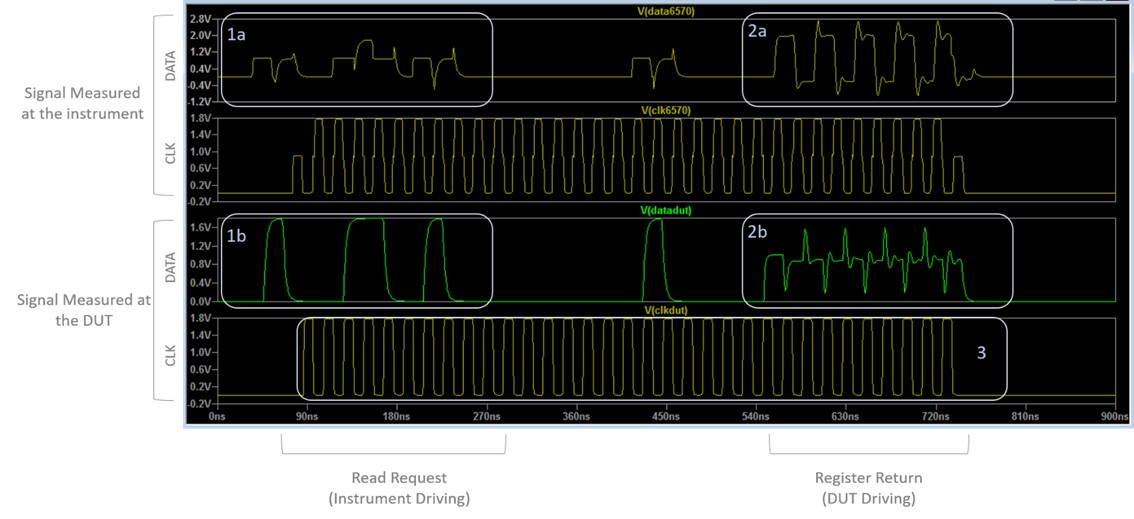This screenshot has height=519, width=1134.
Task: Click the 450ns time axis label
Action: pyautogui.click(x=665, y=416)
